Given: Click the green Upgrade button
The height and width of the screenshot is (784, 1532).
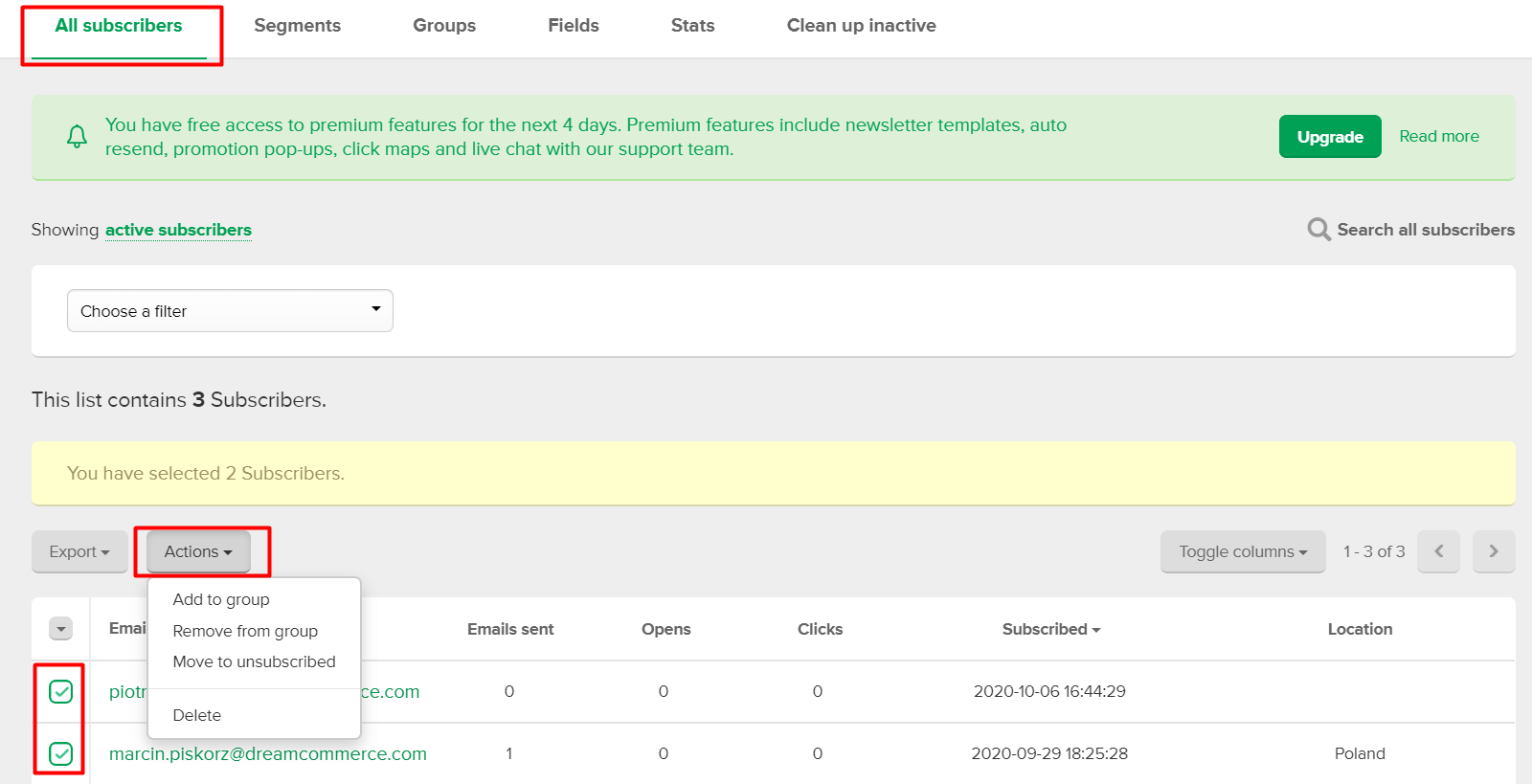Looking at the screenshot, I should point(1329,137).
